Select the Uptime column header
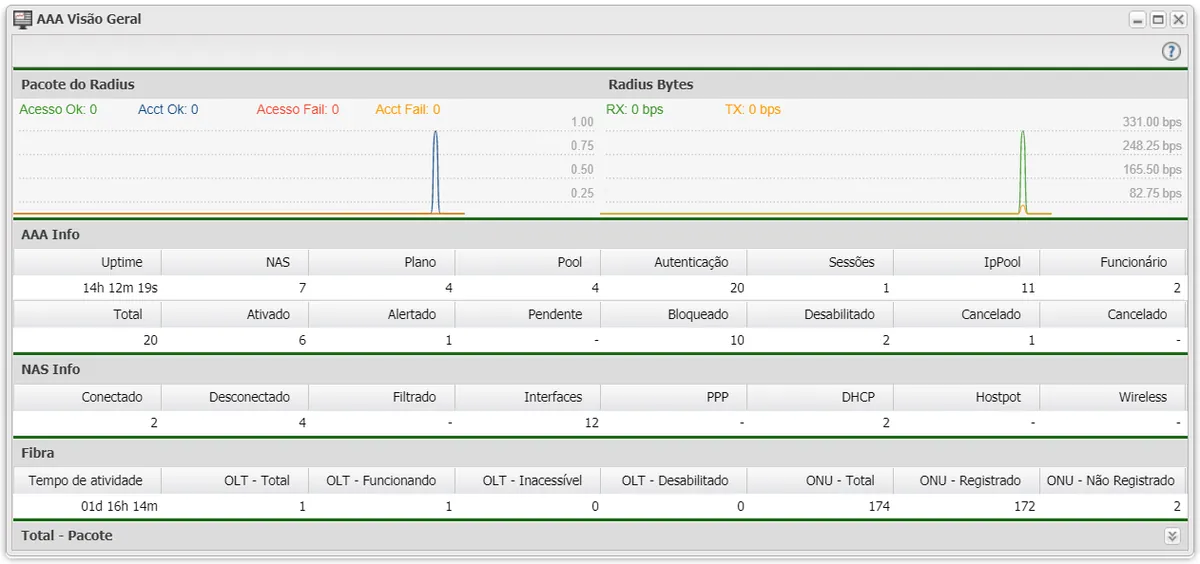The image size is (1200, 564). 87,262
